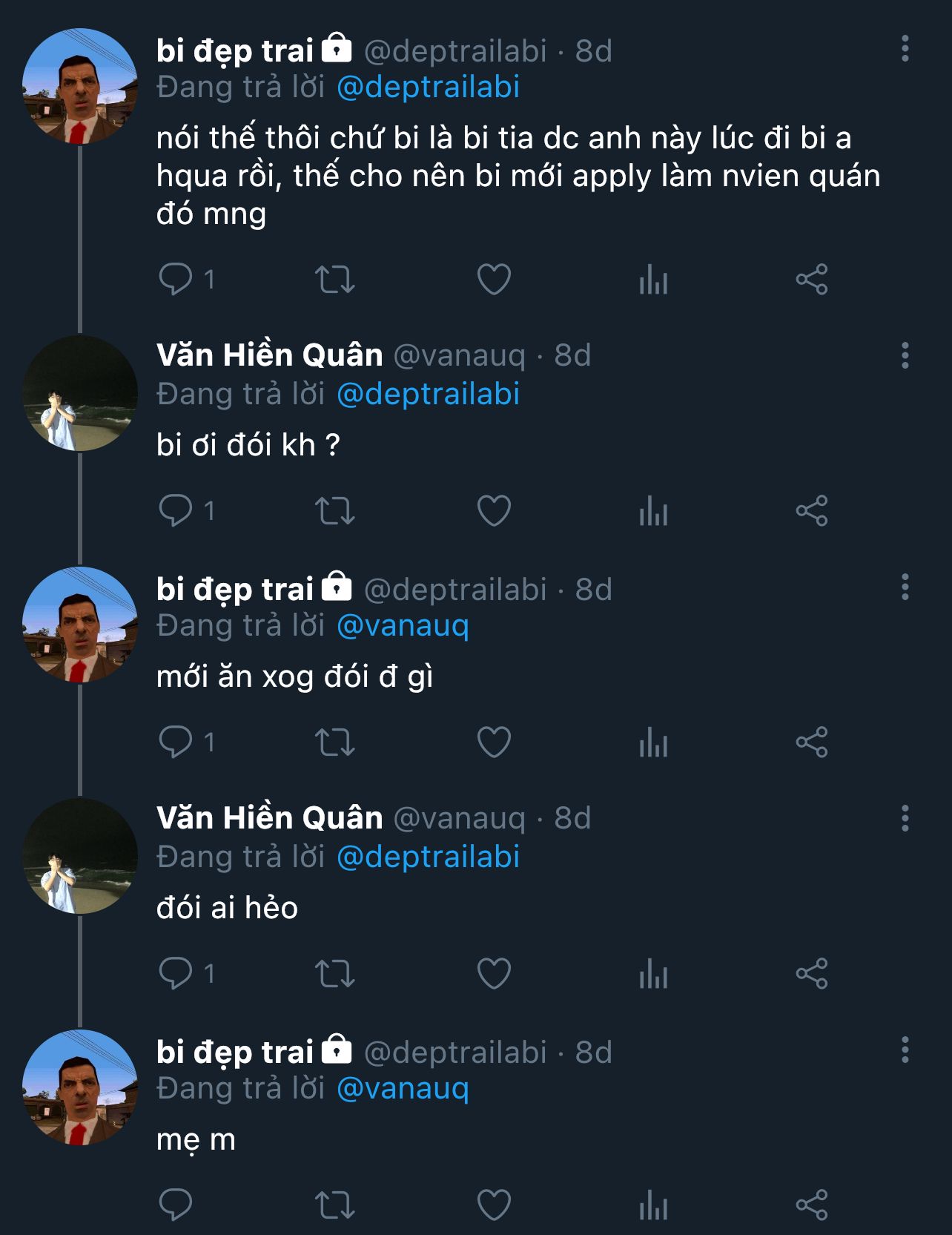Open more options on the first tweet

coord(905,49)
